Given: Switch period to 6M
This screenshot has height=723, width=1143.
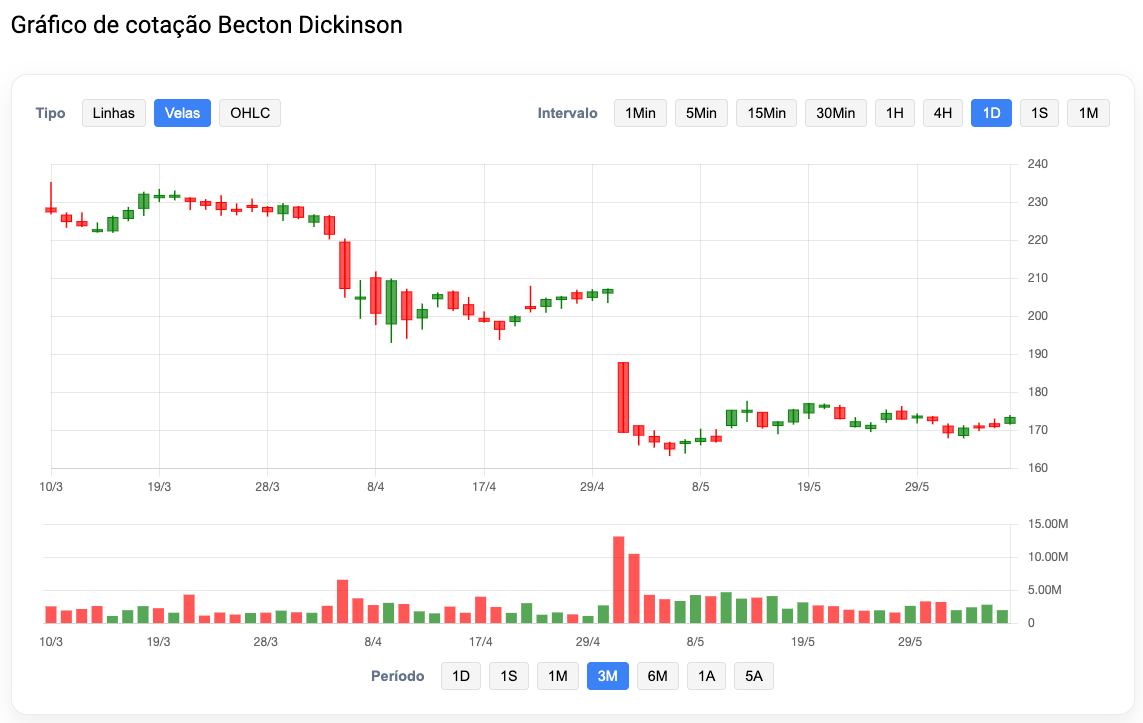Looking at the screenshot, I should pos(658,676).
